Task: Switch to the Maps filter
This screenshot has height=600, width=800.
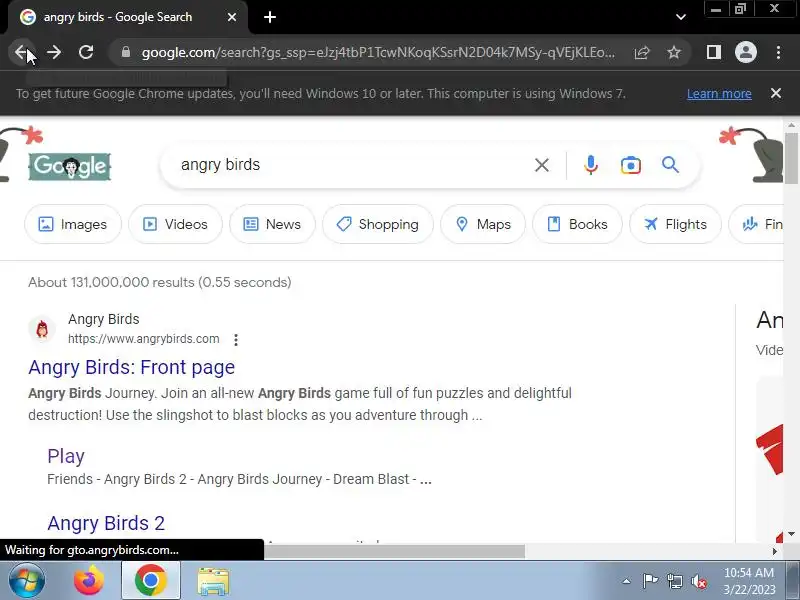Action: (x=483, y=224)
